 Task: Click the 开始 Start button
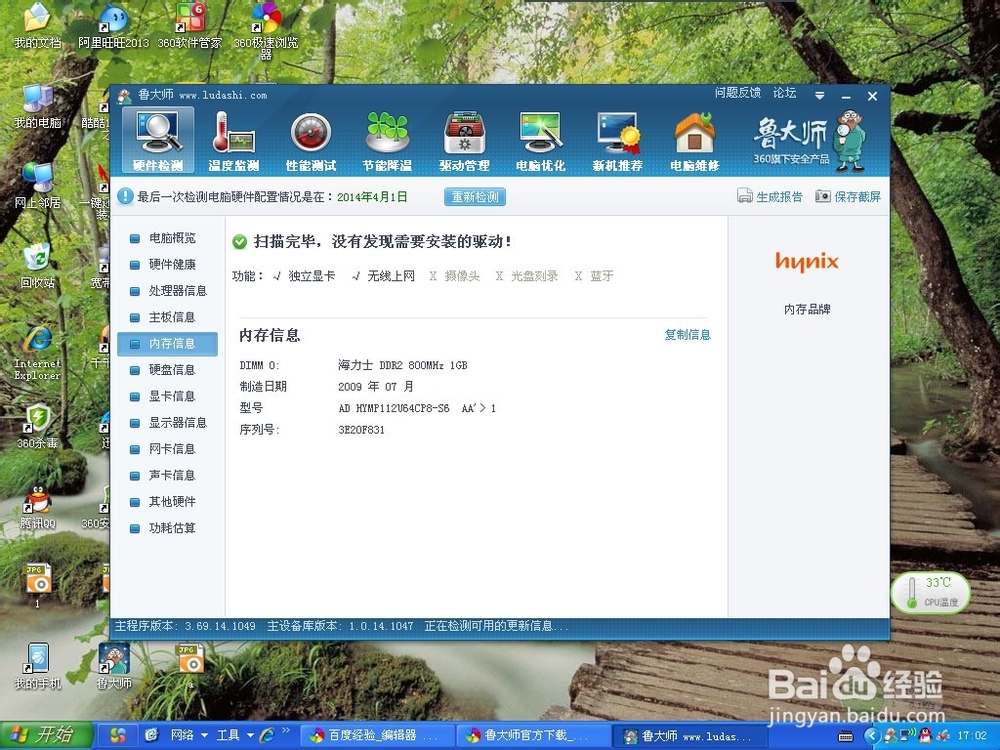(x=46, y=735)
